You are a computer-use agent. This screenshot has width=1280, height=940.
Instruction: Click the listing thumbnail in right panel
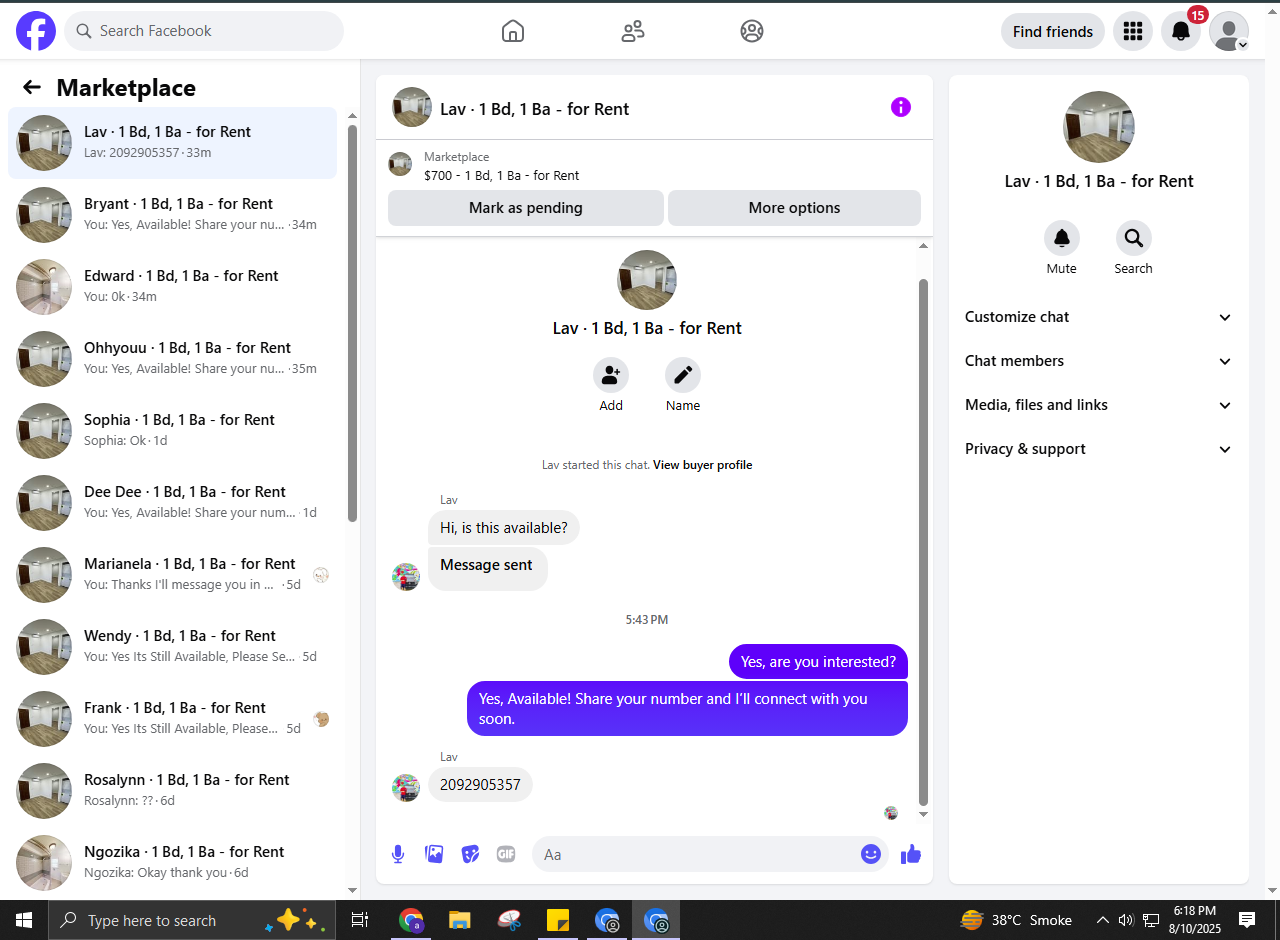[1099, 127]
